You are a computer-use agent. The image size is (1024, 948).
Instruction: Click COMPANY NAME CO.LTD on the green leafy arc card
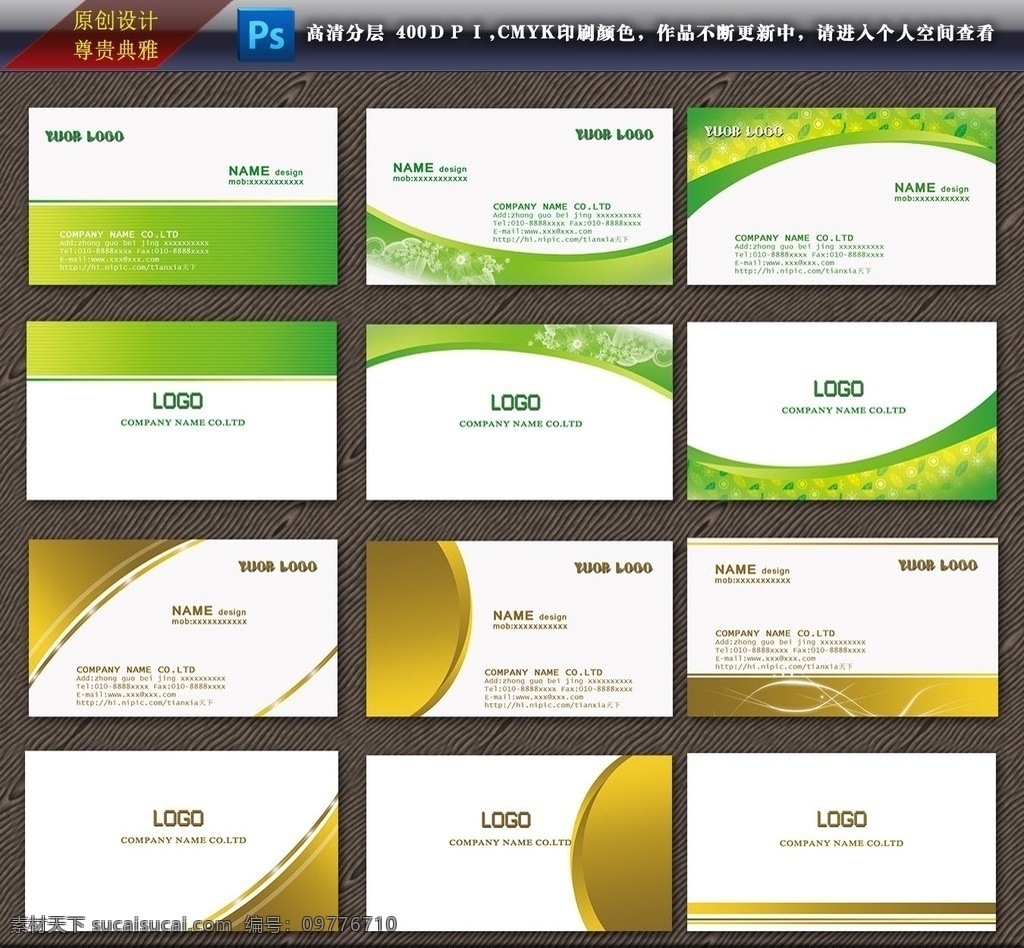(x=793, y=238)
